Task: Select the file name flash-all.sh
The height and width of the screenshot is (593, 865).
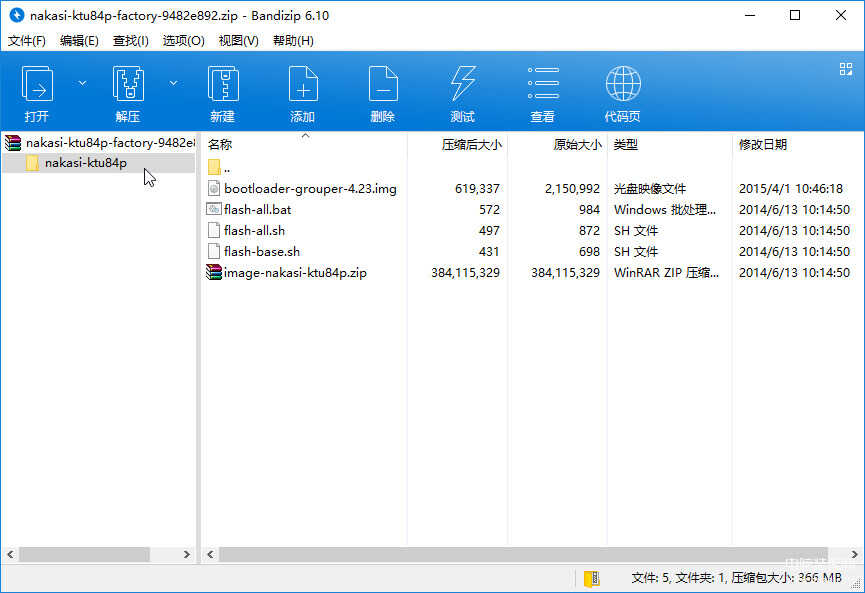Action: click(254, 231)
